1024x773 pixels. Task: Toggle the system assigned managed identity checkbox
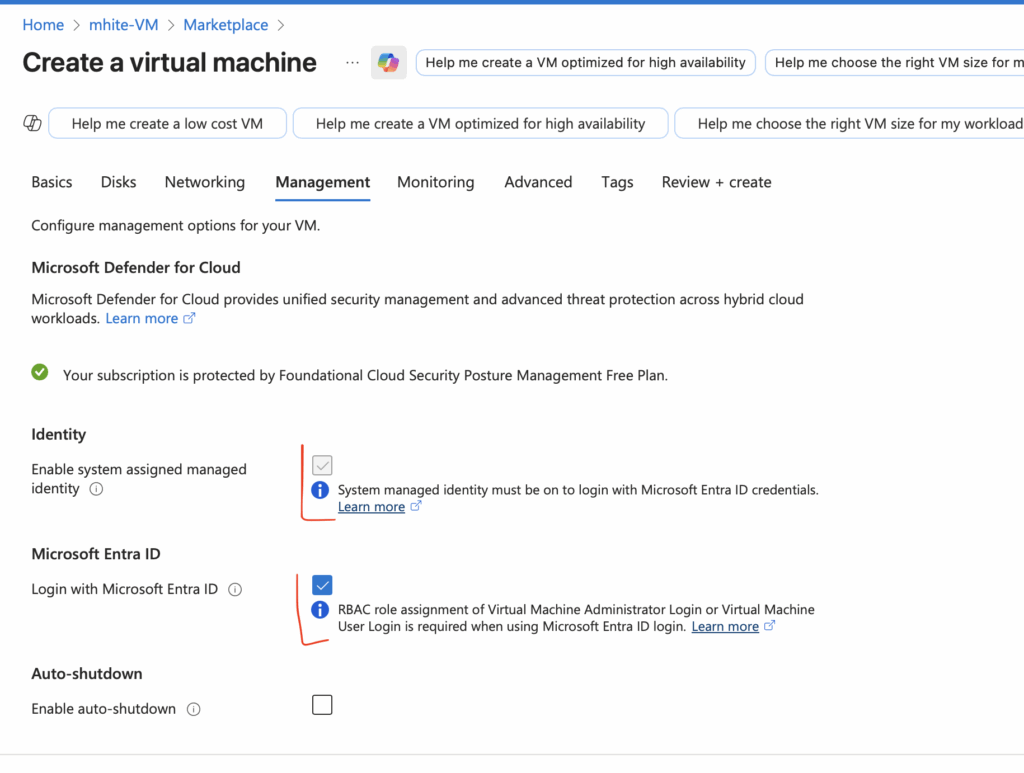(x=322, y=465)
